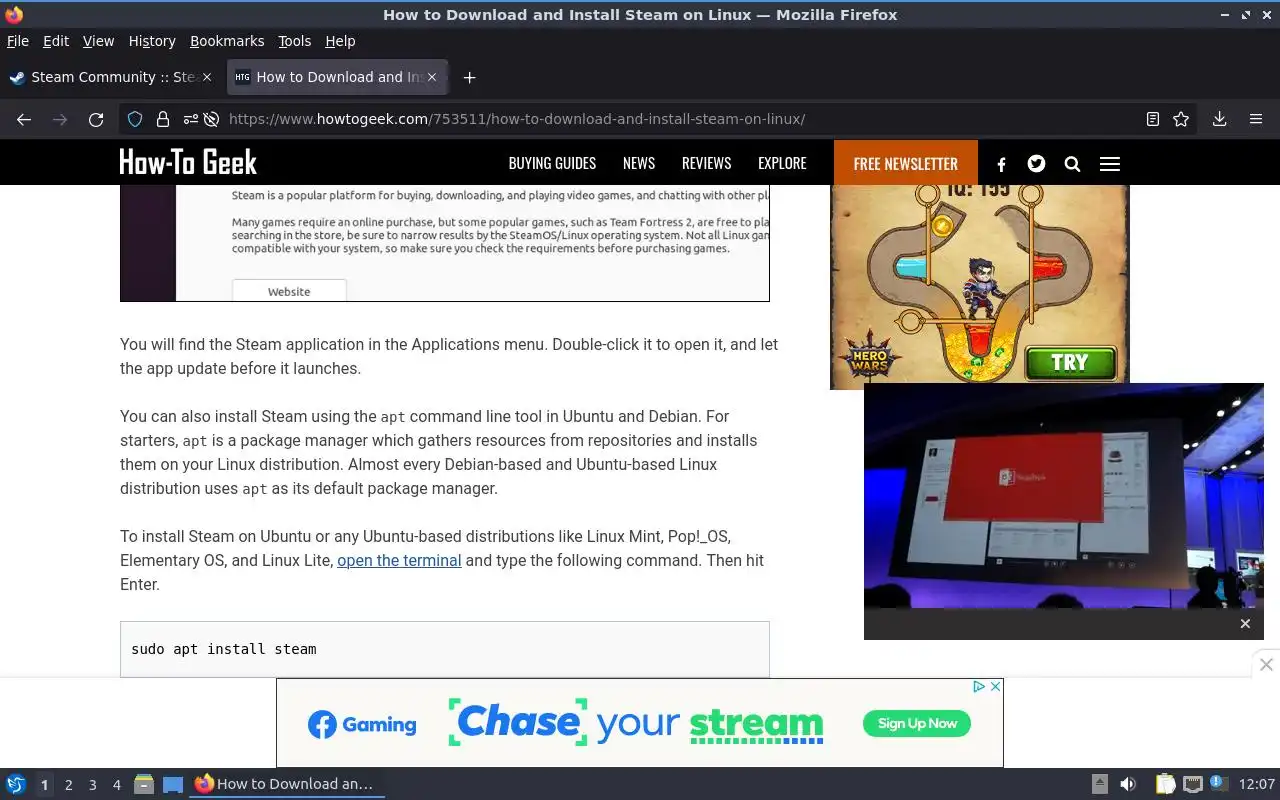1280x800 pixels.
Task: Expand the Explore navigation item
Action: pyautogui.click(x=782, y=163)
